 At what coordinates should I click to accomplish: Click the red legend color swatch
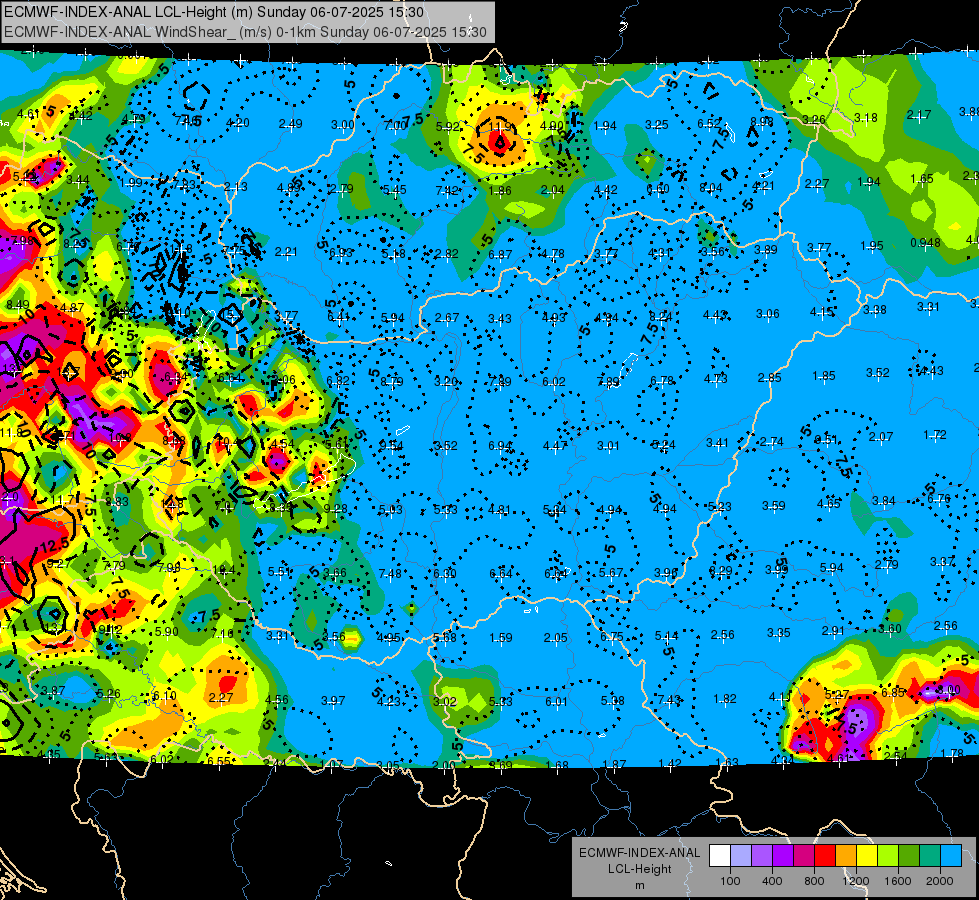[825, 855]
